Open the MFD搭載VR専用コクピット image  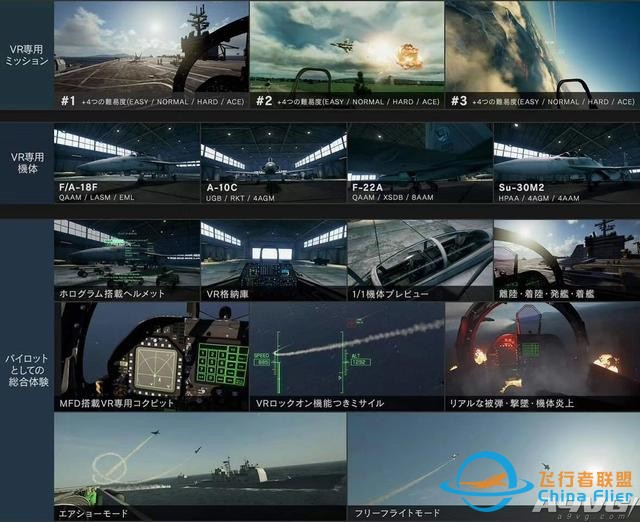[151, 356]
